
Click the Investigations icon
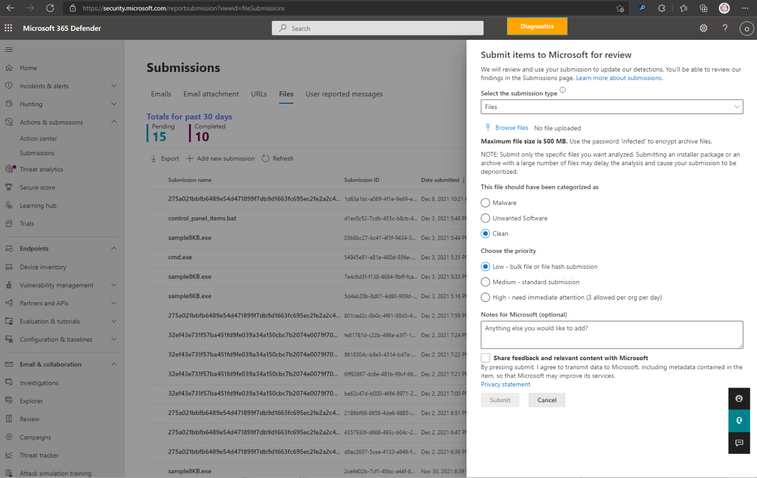(x=9, y=382)
